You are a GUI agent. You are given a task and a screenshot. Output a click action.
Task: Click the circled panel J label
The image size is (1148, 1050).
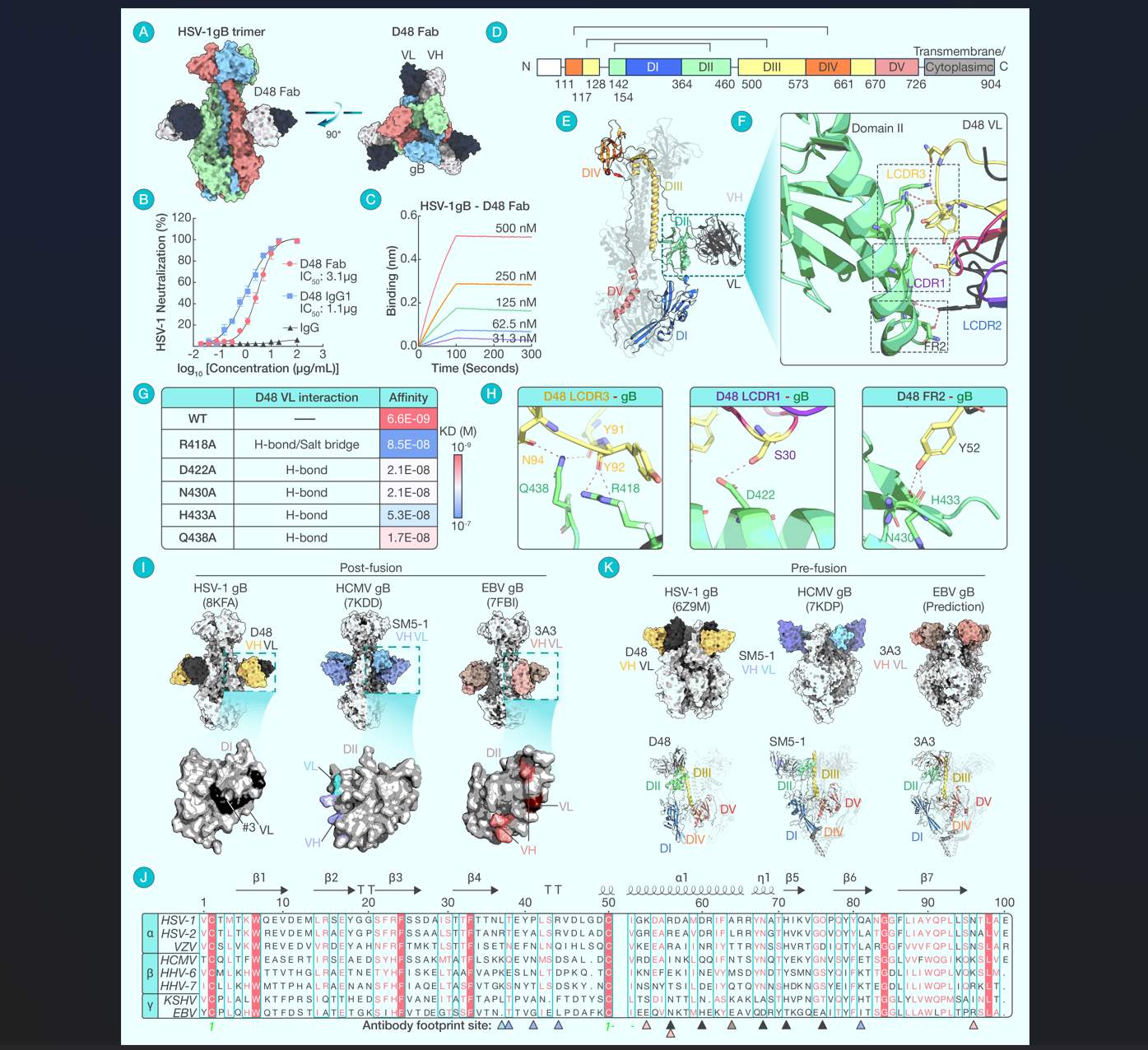(x=143, y=877)
